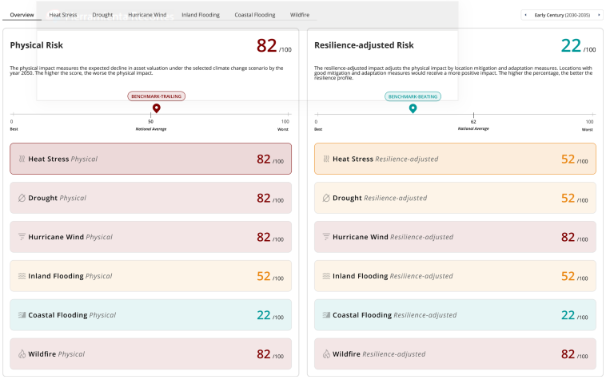
Task: Open the Early Century time period dropdown
Action: click(x=562, y=15)
